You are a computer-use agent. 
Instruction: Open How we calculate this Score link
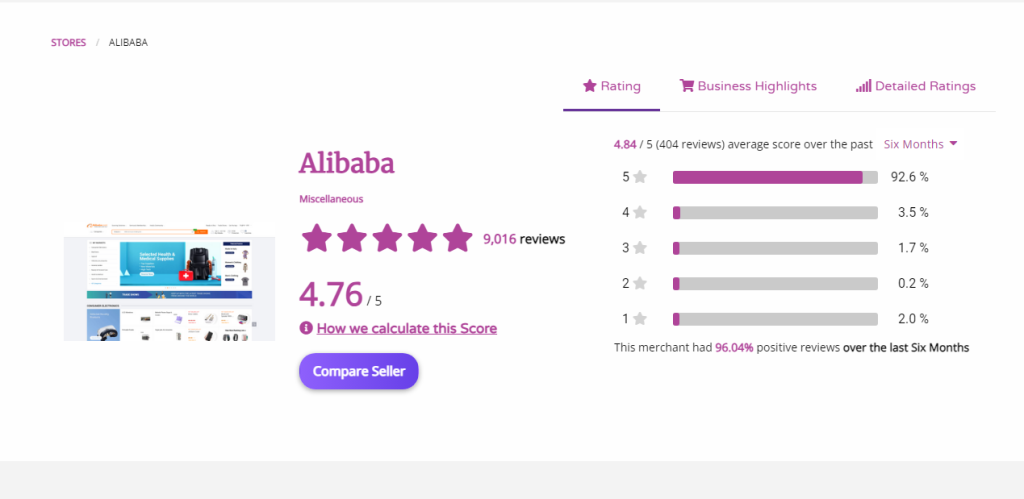pos(406,328)
